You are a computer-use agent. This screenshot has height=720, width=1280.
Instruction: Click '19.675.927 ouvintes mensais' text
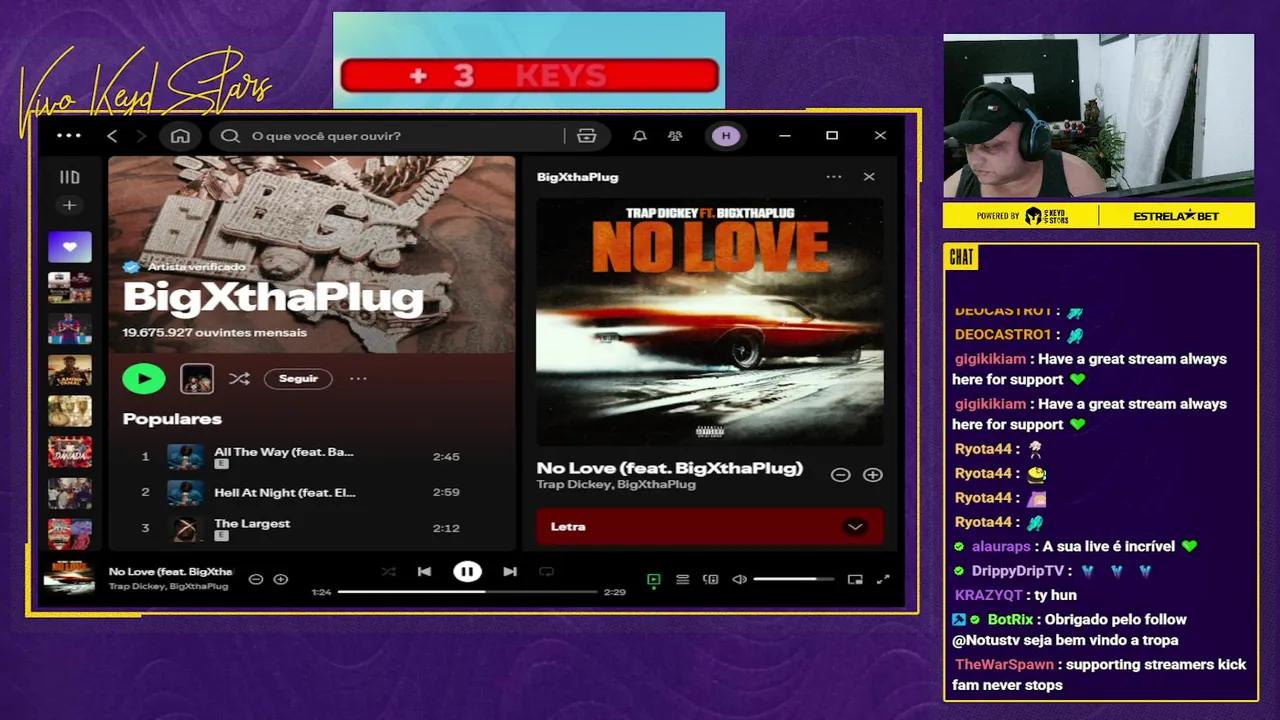(x=214, y=332)
